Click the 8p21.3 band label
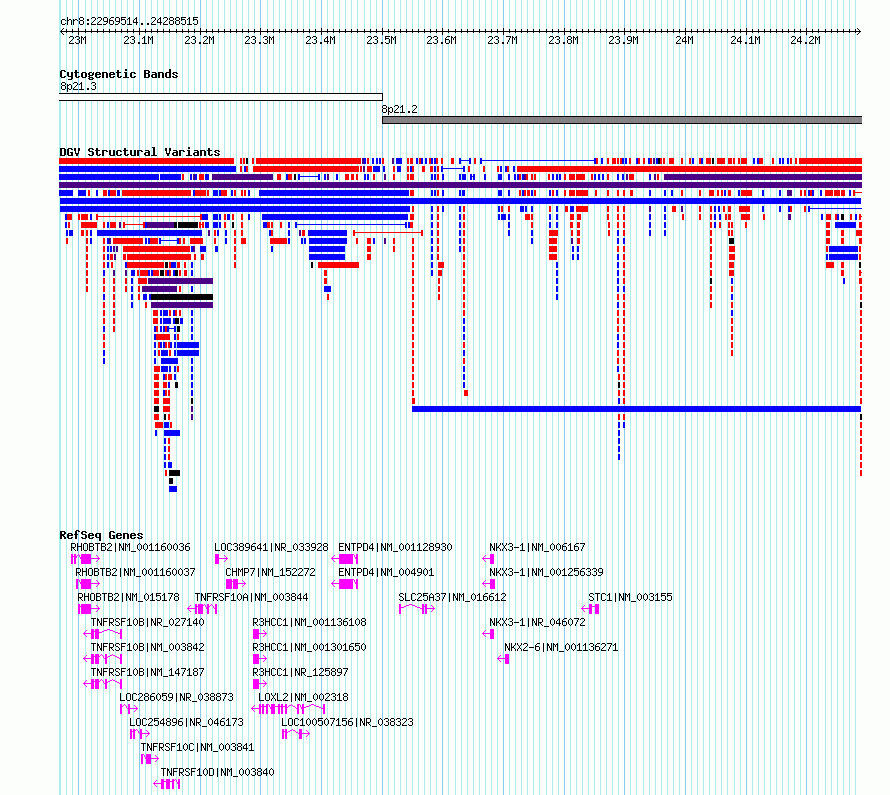Screen dimensions: 890x795 78,86
